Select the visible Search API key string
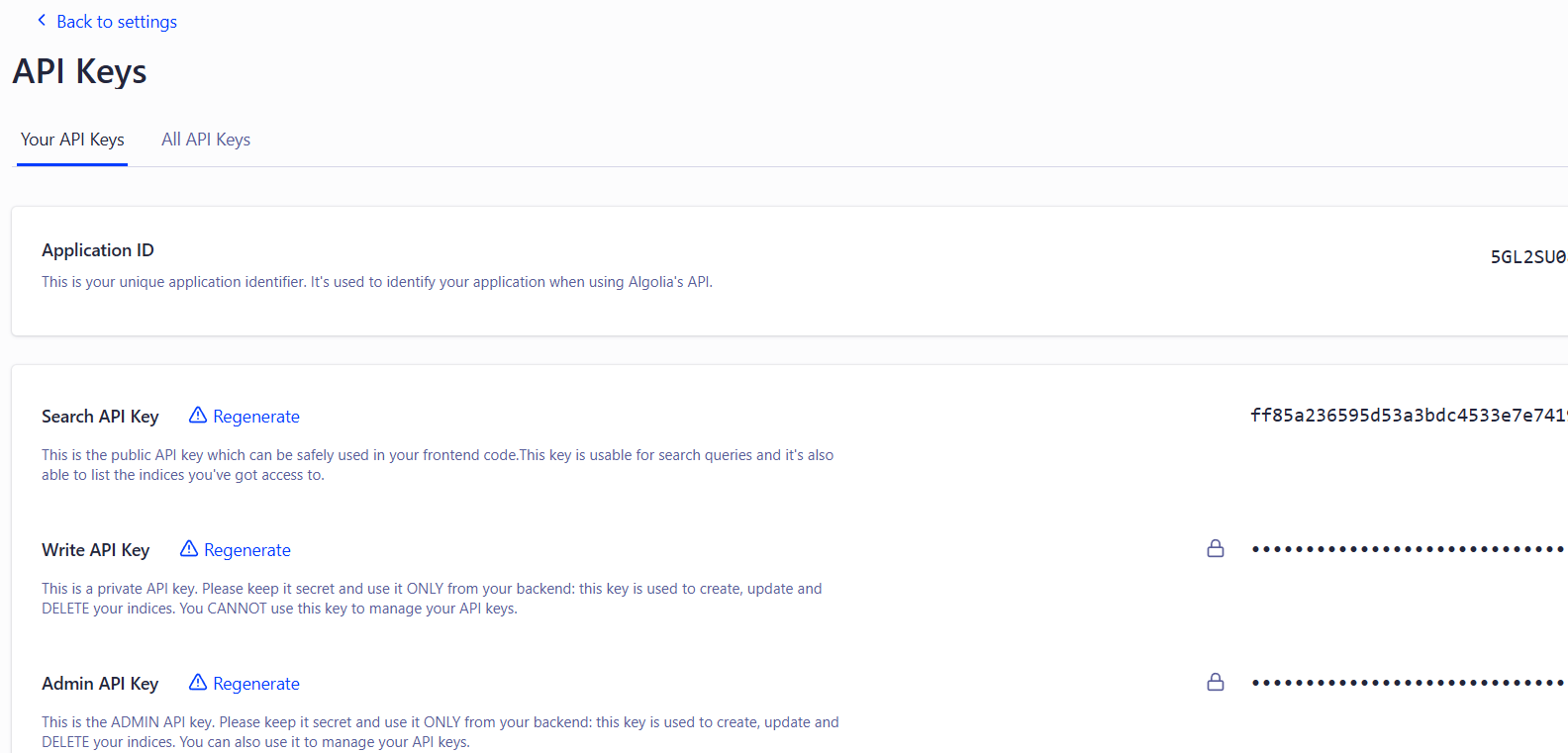The image size is (1568, 753). [x=1407, y=416]
